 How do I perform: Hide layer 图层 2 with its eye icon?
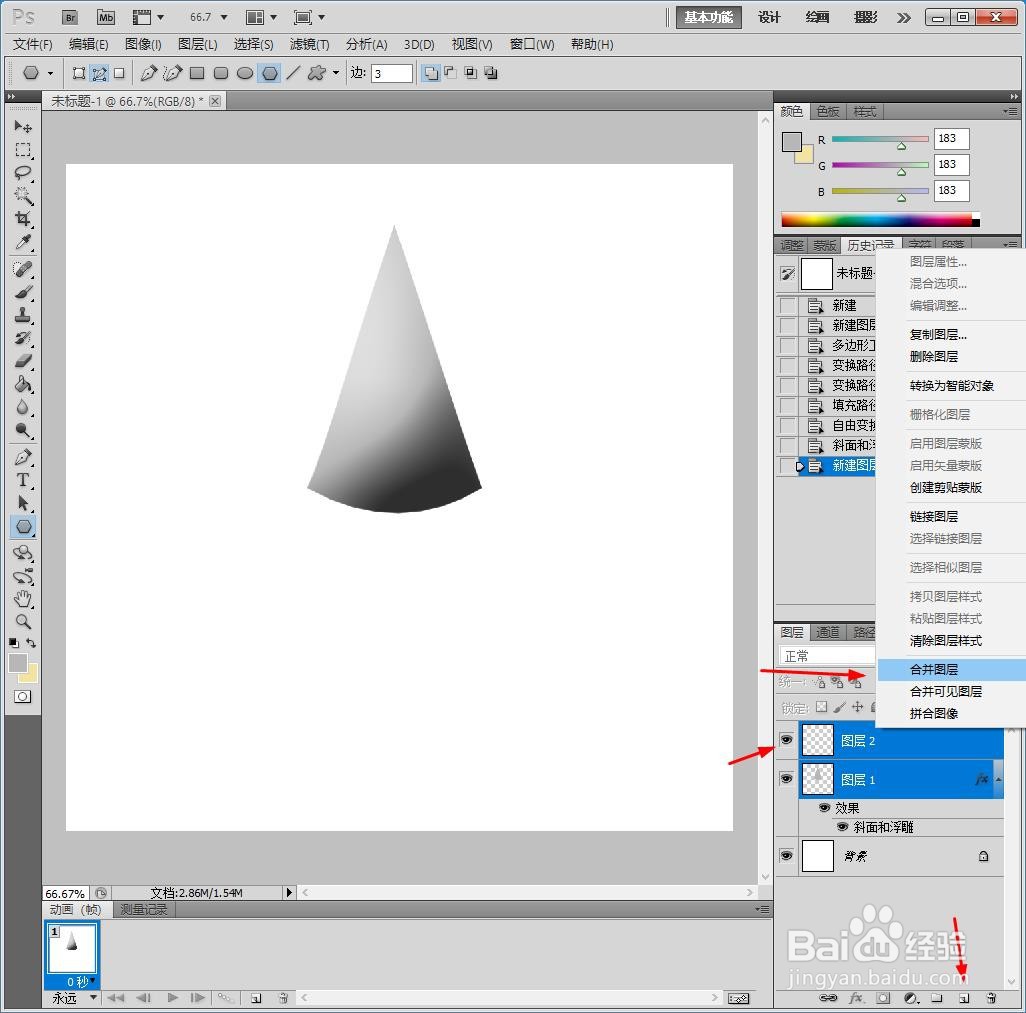[787, 739]
